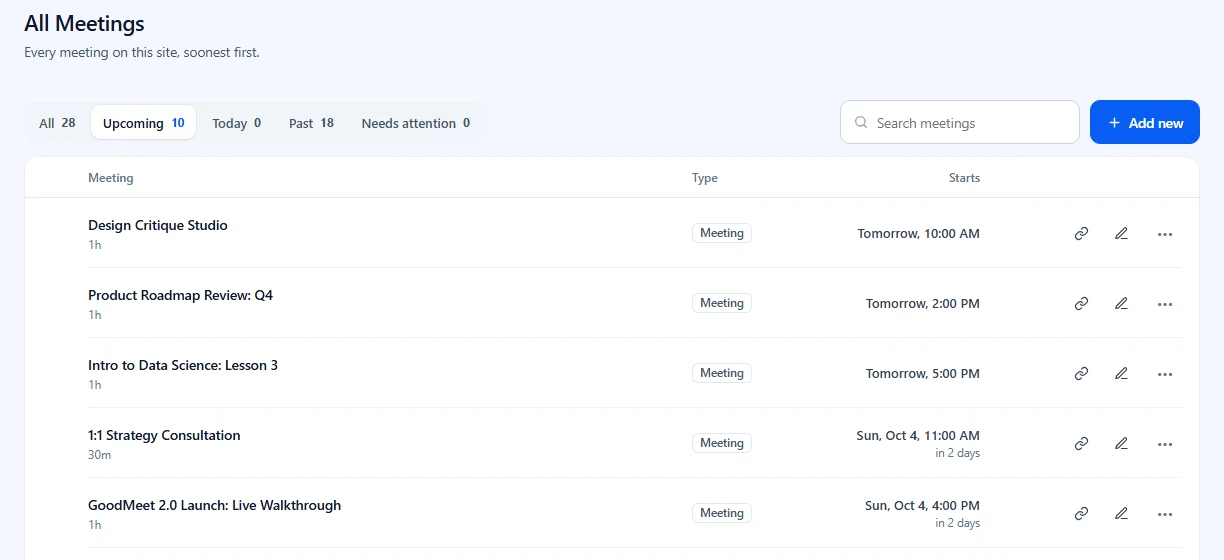Image resolution: width=1224 pixels, height=560 pixels.
Task: Focus the Search meetings field
Action: 960,122
